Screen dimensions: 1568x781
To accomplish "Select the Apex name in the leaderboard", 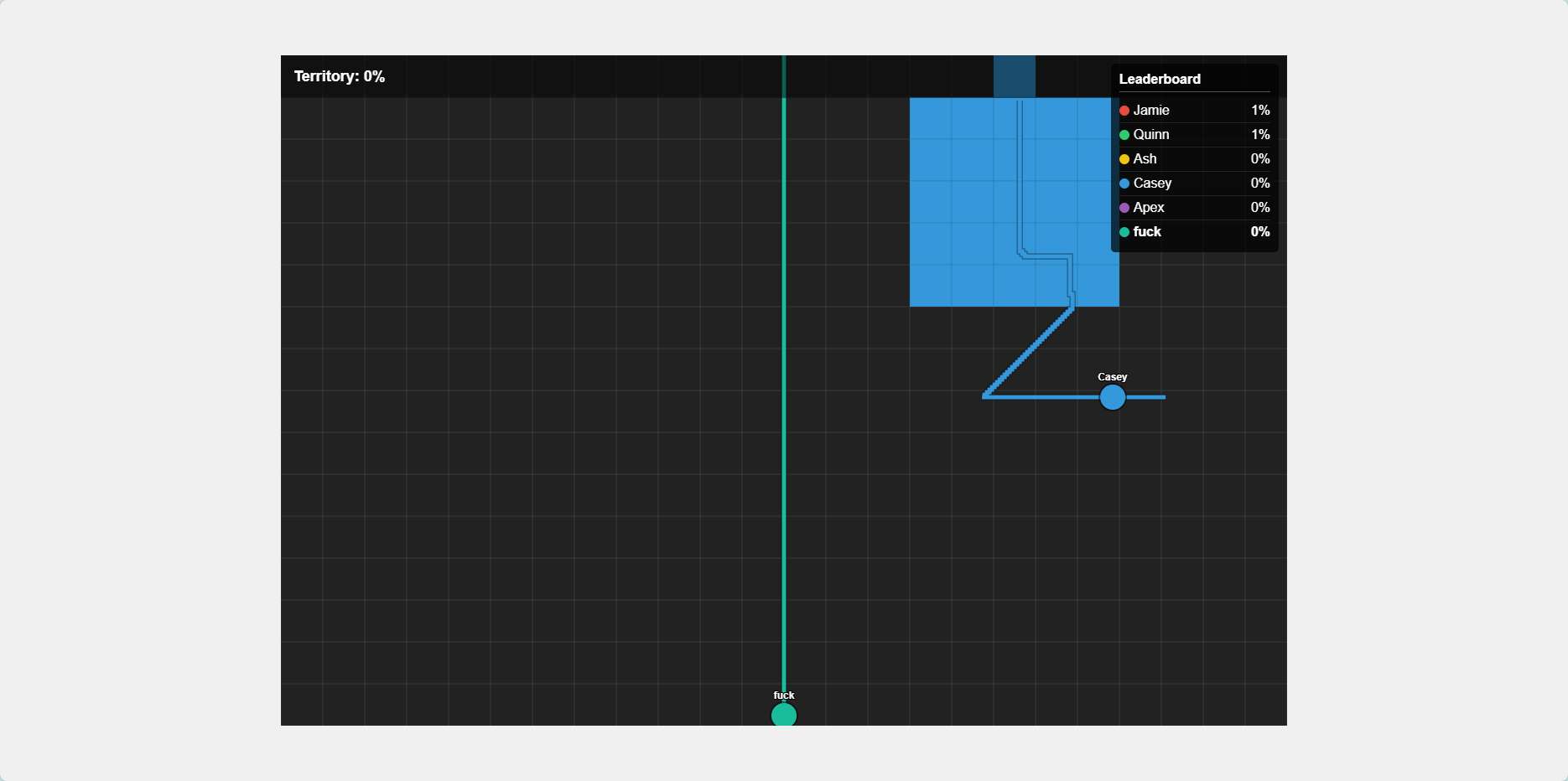I will 1148,208.
